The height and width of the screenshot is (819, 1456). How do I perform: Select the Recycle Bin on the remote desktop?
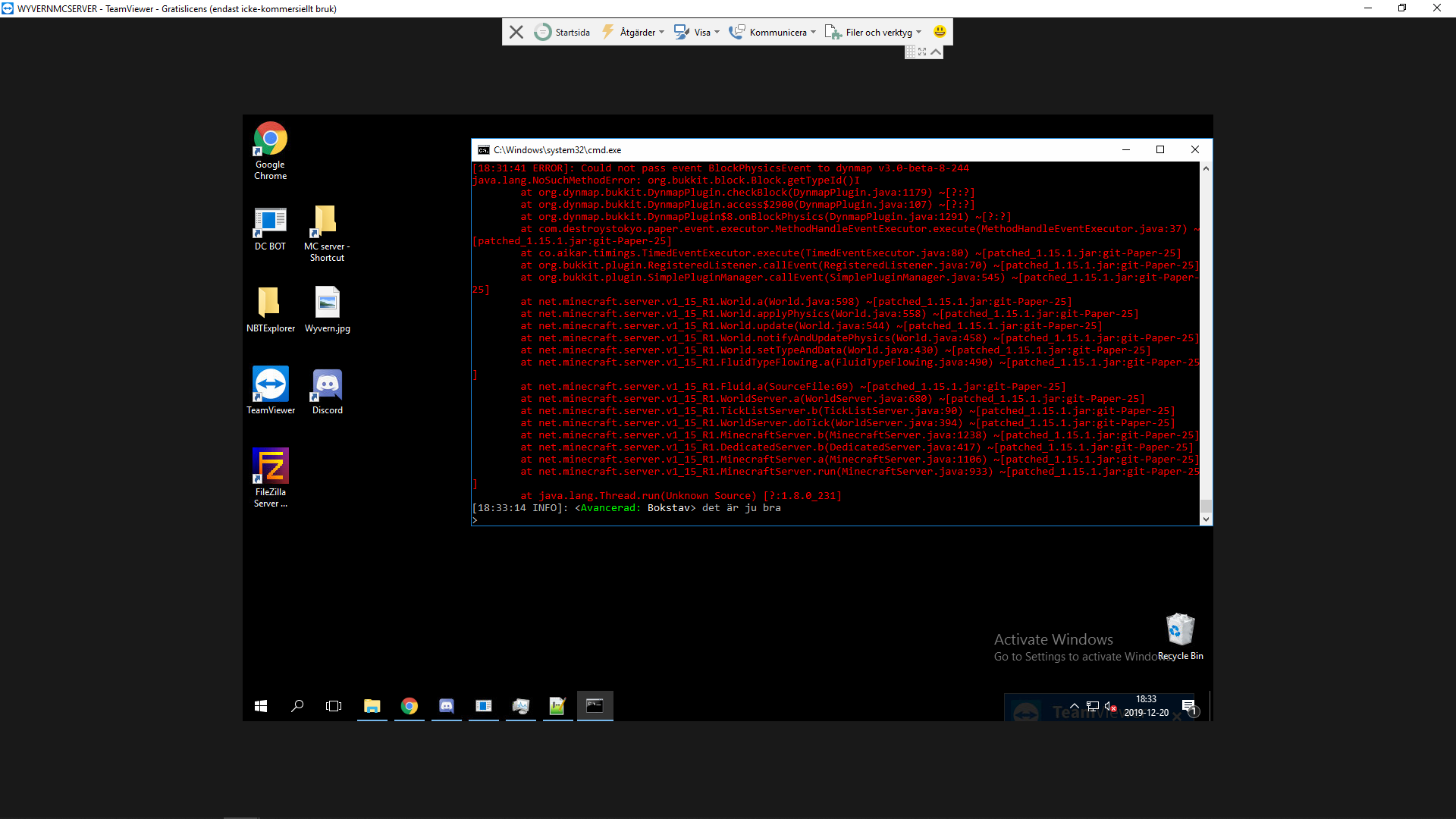[1180, 637]
